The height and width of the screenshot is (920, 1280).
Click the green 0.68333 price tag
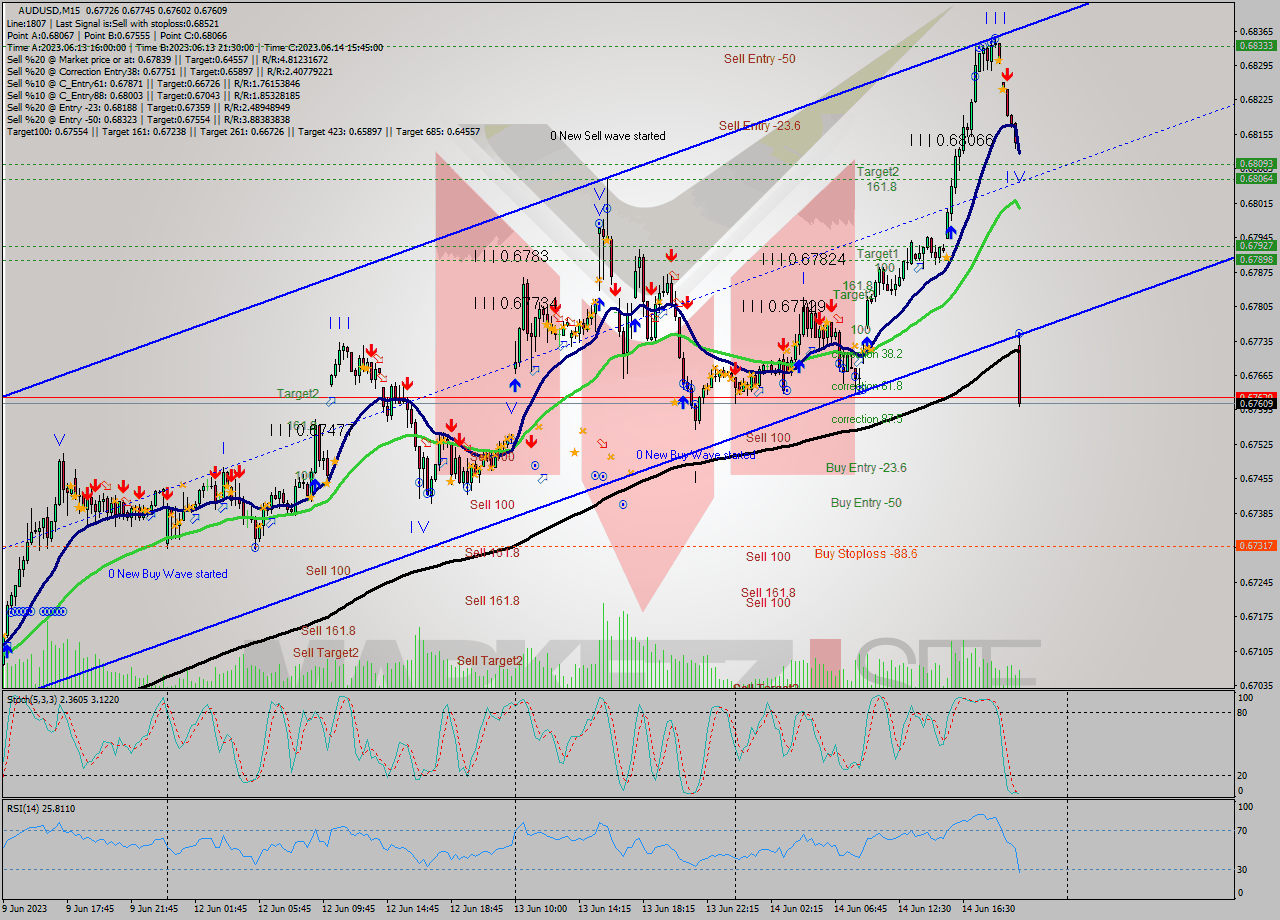(1257, 46)
